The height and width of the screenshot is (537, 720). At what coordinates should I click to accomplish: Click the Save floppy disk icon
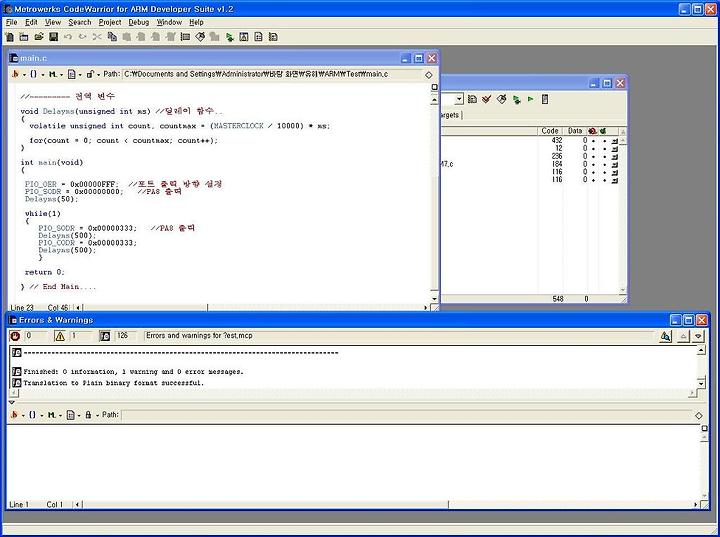54,37
